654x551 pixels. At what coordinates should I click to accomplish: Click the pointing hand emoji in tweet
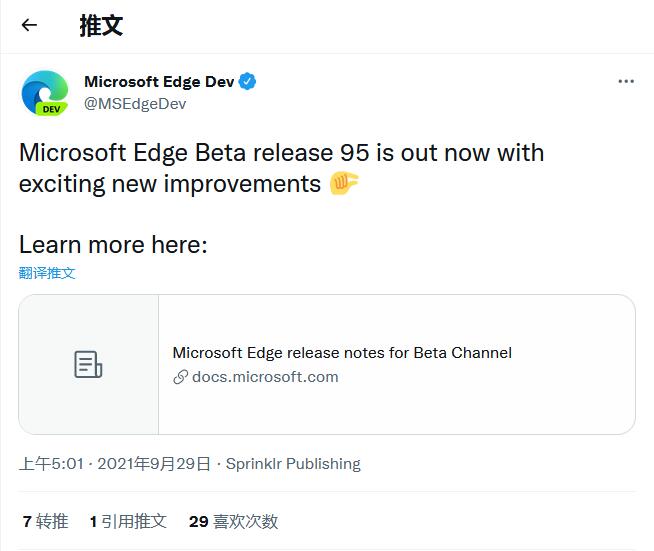click(x=344, y=184)
